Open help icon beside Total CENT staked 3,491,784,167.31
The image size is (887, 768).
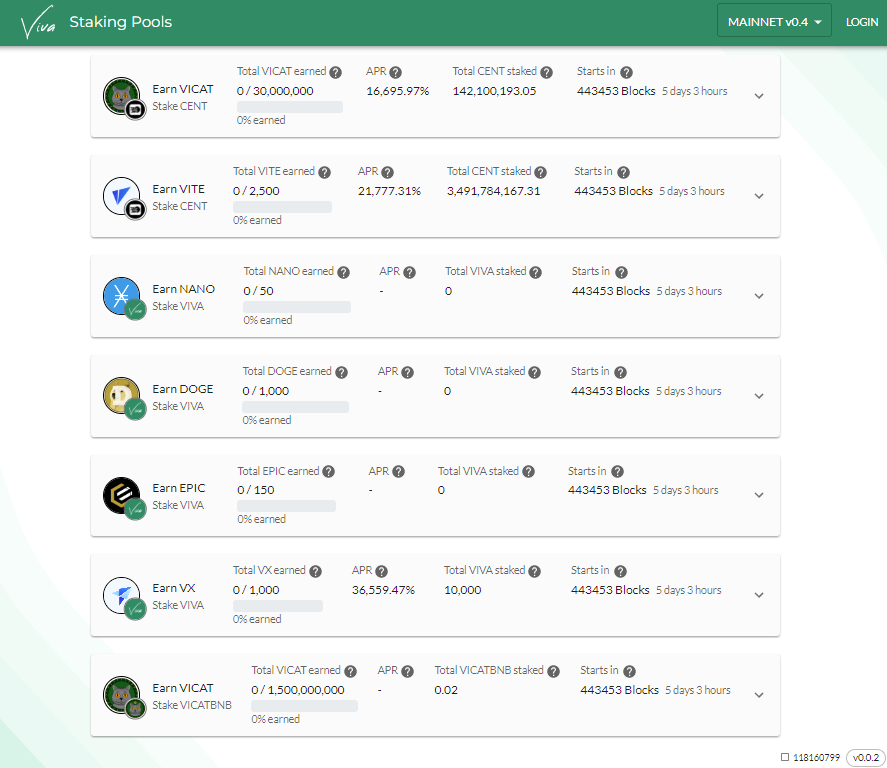(540, 172)
